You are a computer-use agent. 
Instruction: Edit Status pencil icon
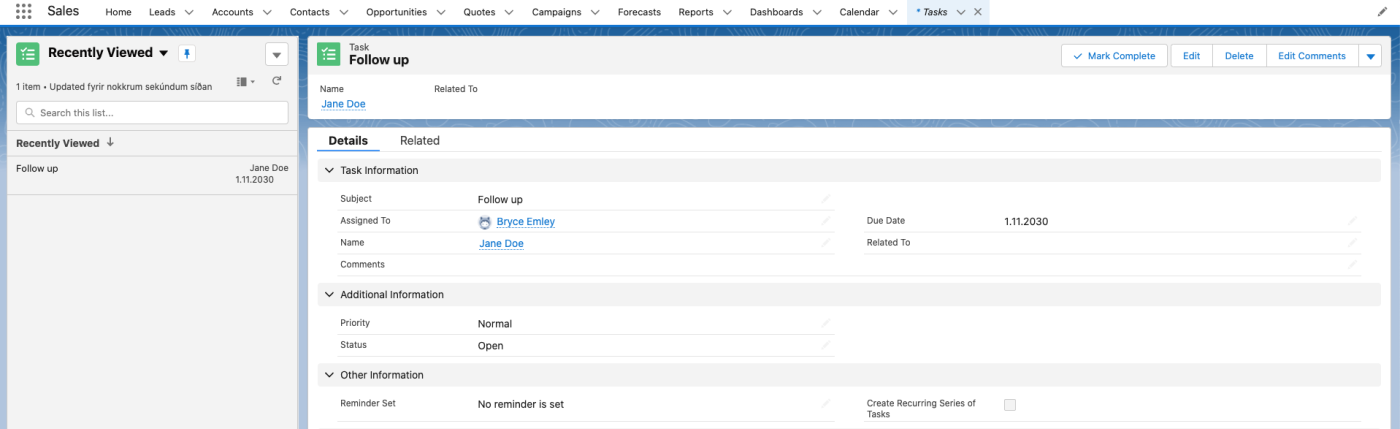826,345
